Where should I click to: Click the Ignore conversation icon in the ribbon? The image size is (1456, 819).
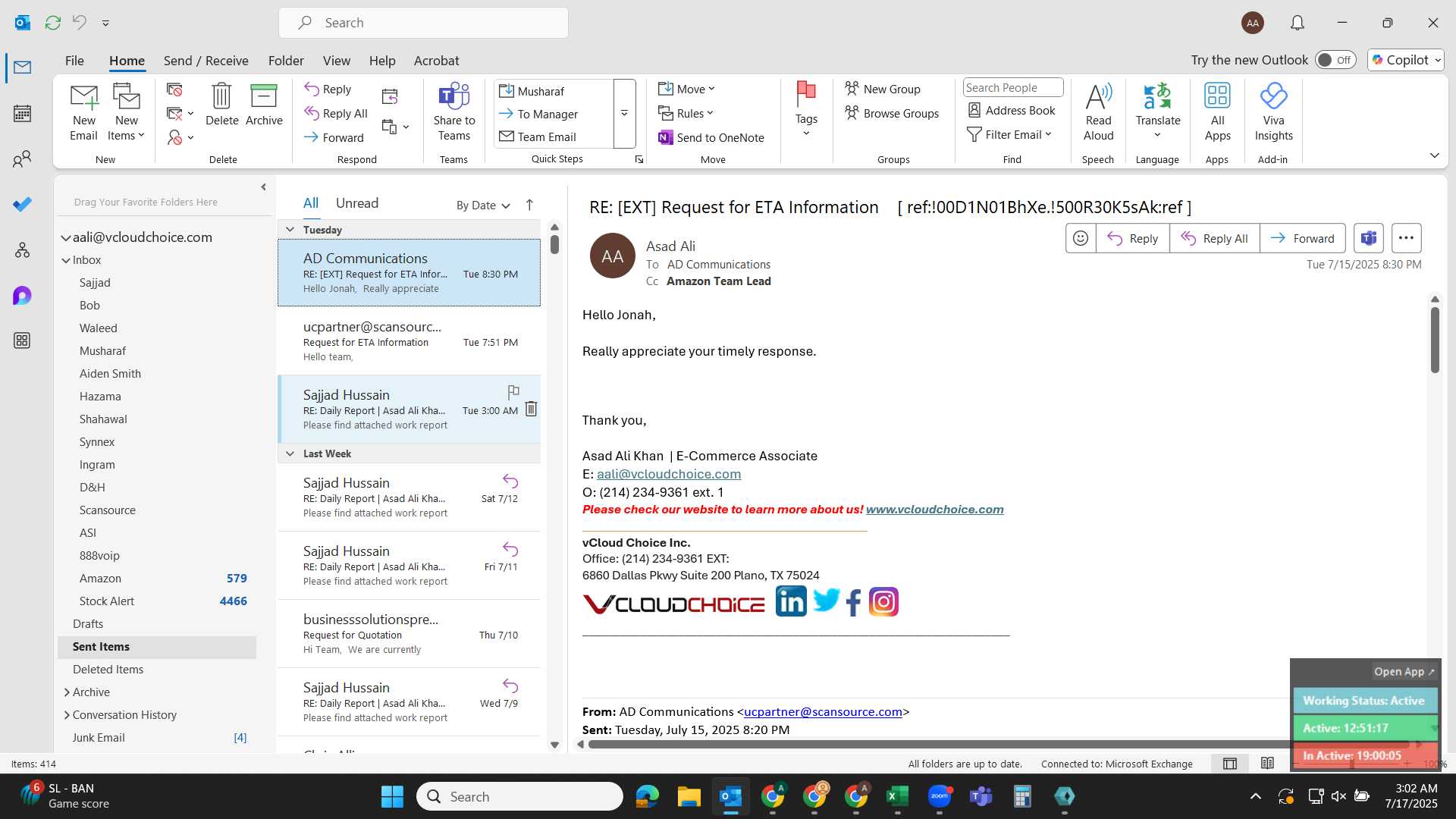[174, 89]
